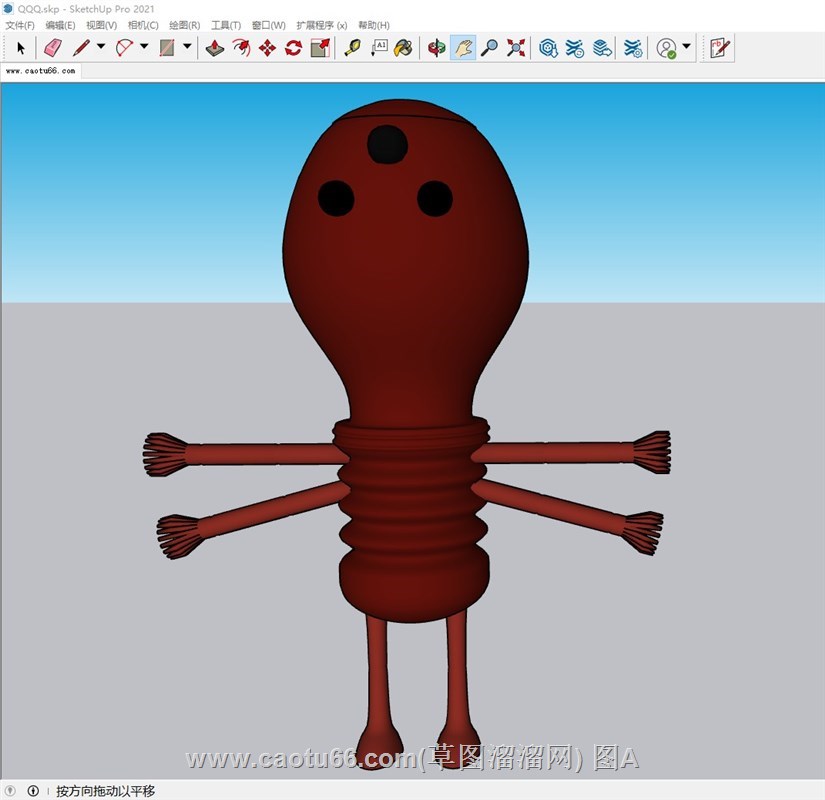The image size is (825, 800).
Task: Choose the Move tool with red arrows
Action: click(267, 47)
